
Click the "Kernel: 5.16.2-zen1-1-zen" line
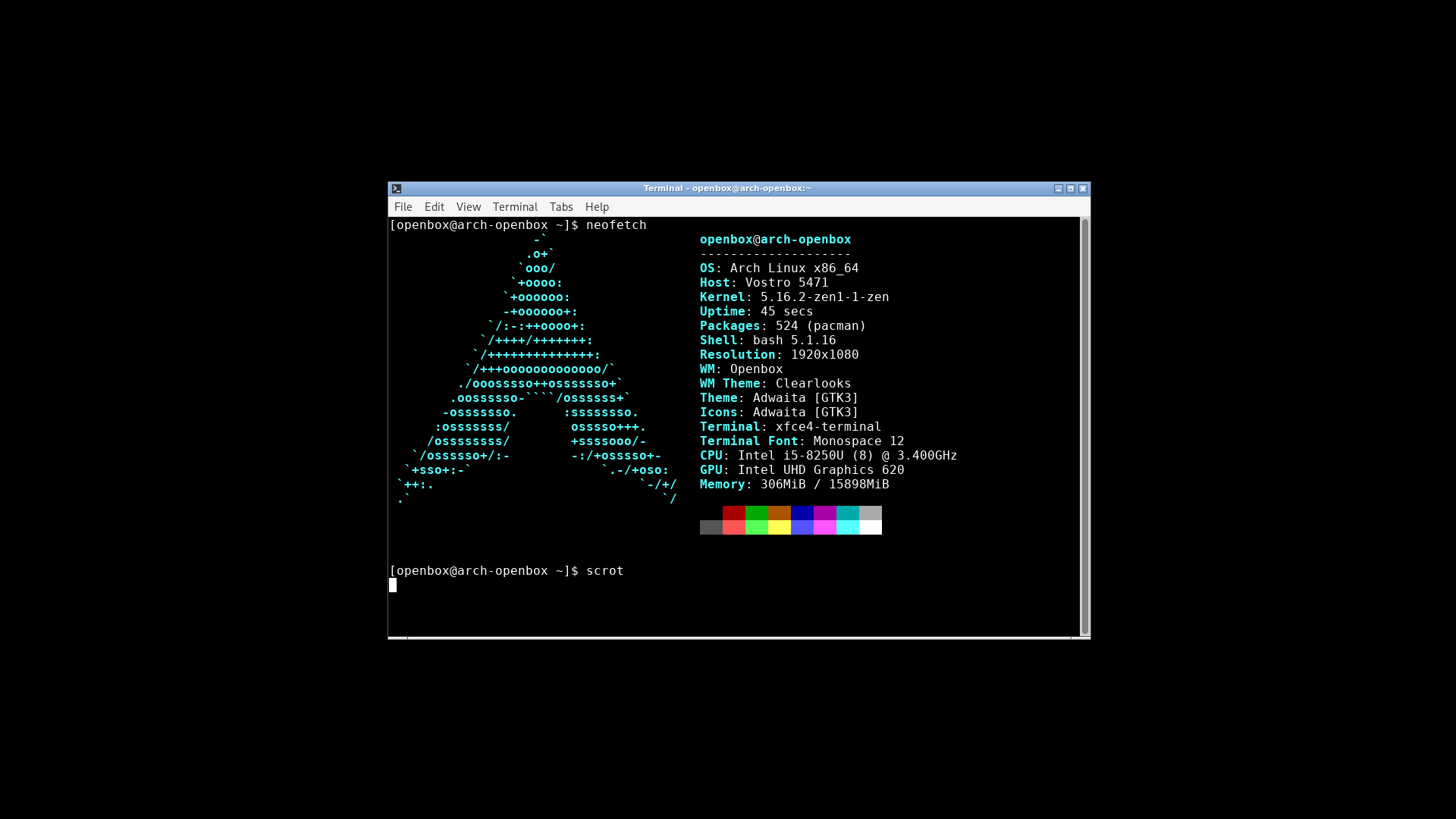(x=795, y=297)
